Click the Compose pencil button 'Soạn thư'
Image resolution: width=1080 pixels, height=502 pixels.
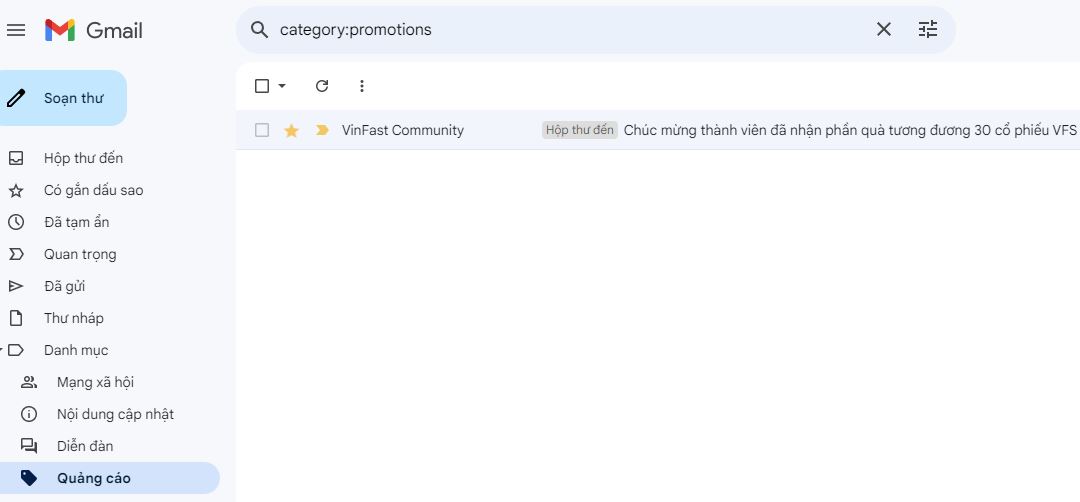pyautogui.click(x=62, y=98)
